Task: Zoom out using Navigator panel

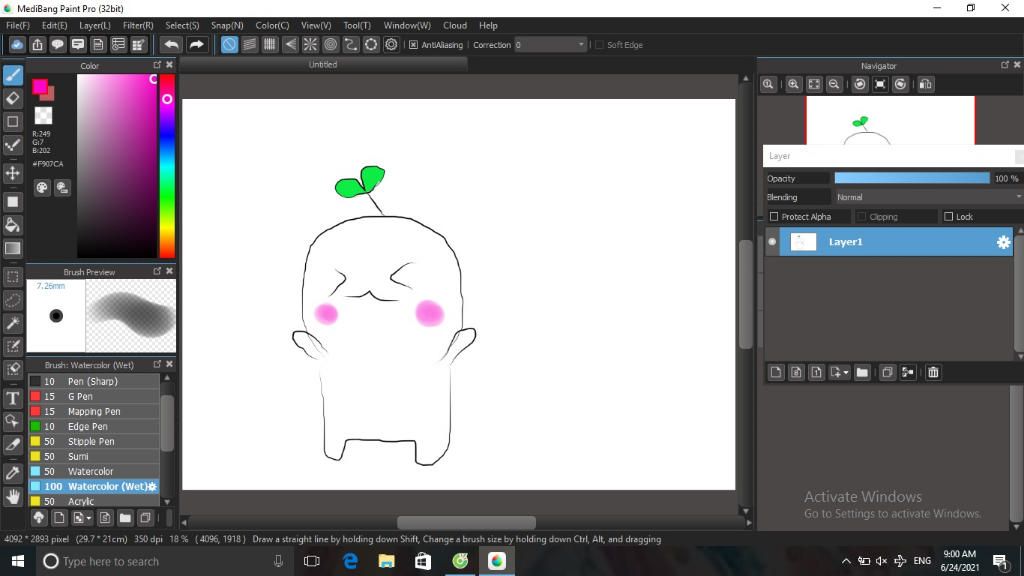Action: [834, 84]
